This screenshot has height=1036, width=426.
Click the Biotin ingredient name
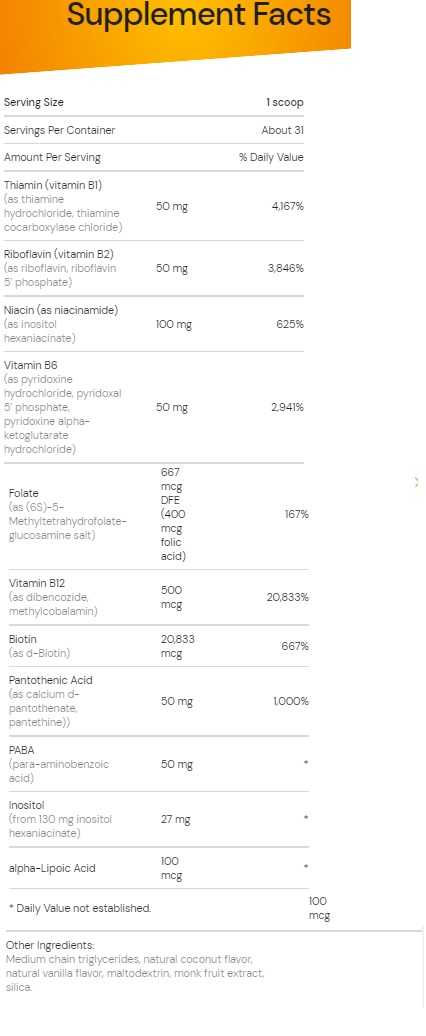click(x=22, y=639)
